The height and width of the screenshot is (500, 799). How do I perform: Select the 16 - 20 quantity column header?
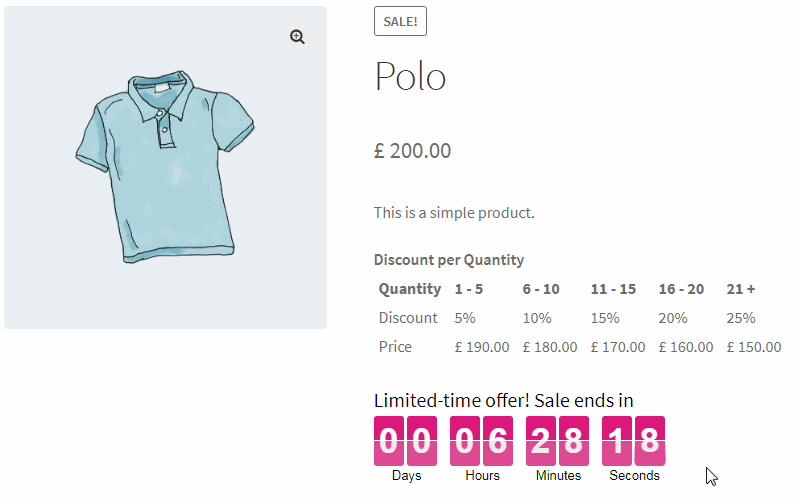pyautogui.click(x=681, y=289)
